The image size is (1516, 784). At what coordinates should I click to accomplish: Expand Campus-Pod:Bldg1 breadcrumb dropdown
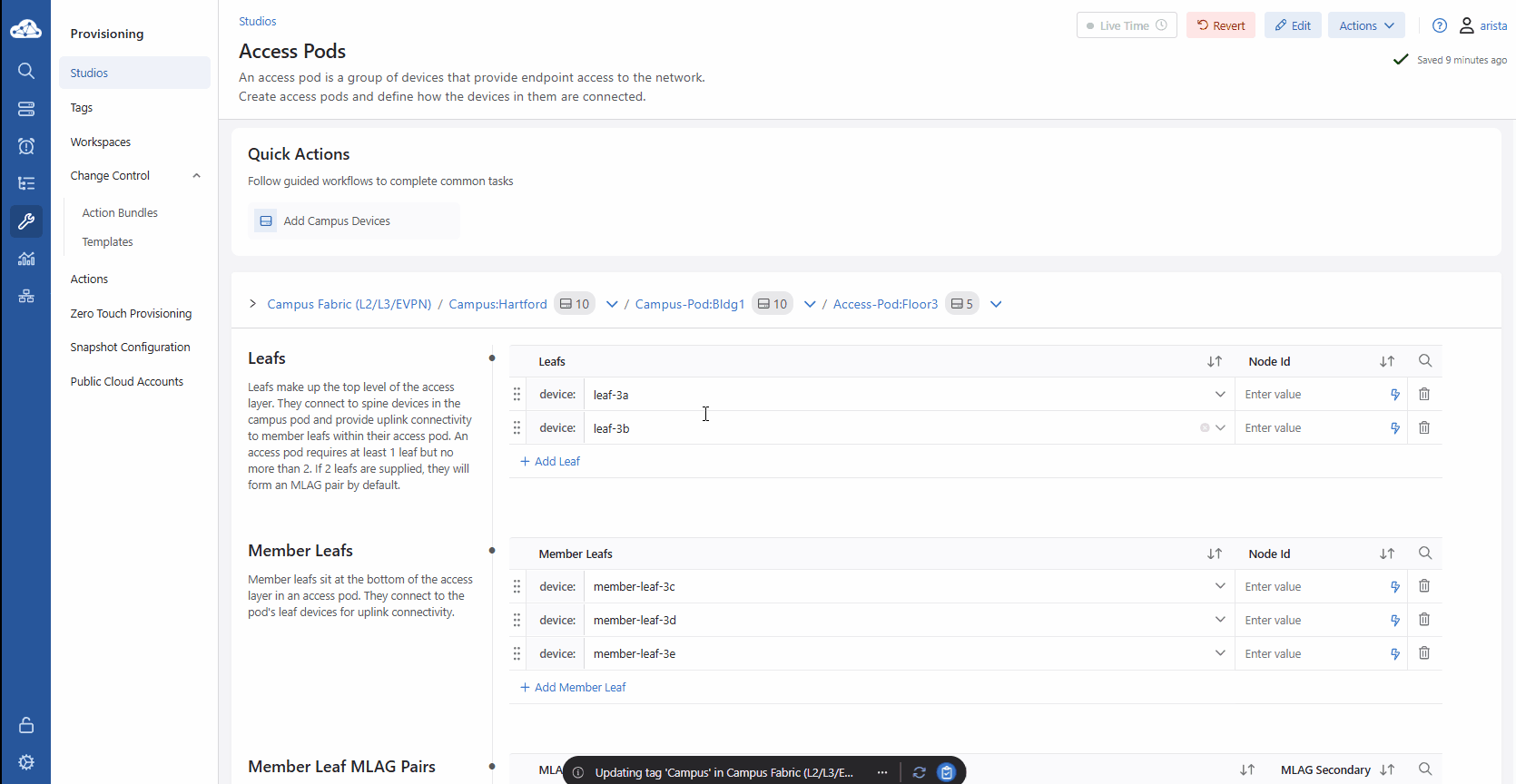810,304
